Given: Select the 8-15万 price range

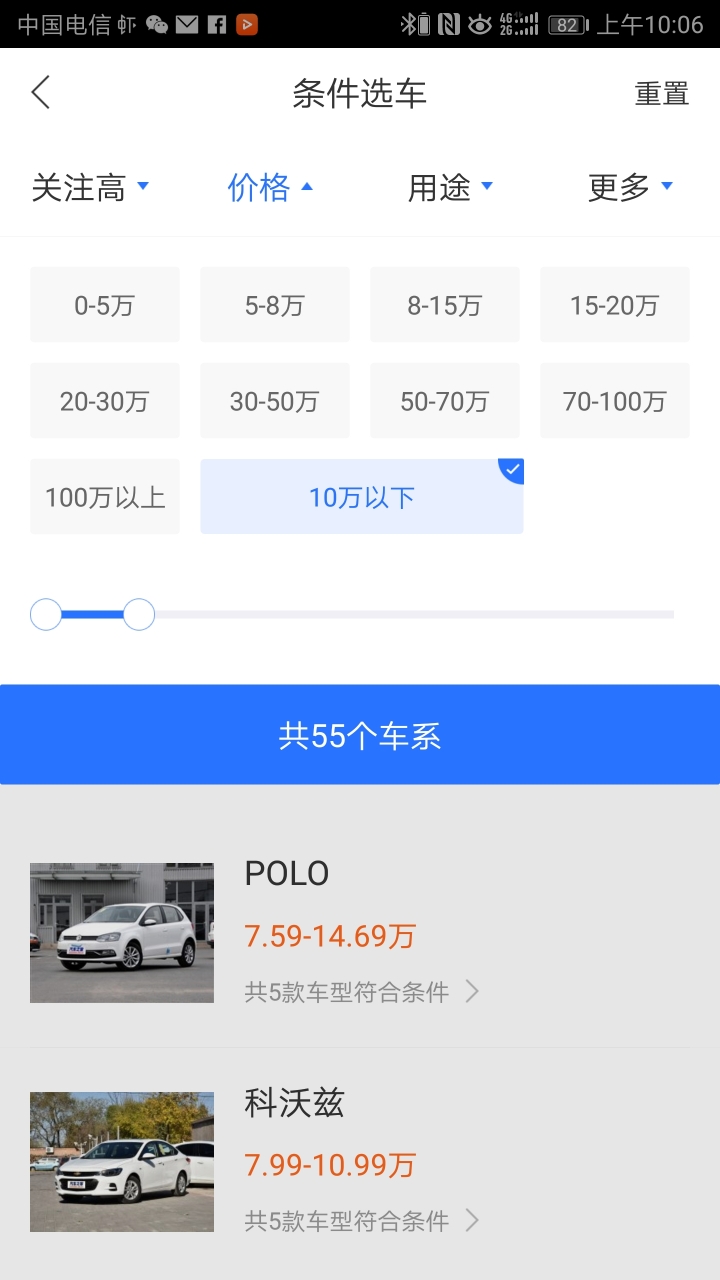Looking at the screenshot, I should 445,305.
